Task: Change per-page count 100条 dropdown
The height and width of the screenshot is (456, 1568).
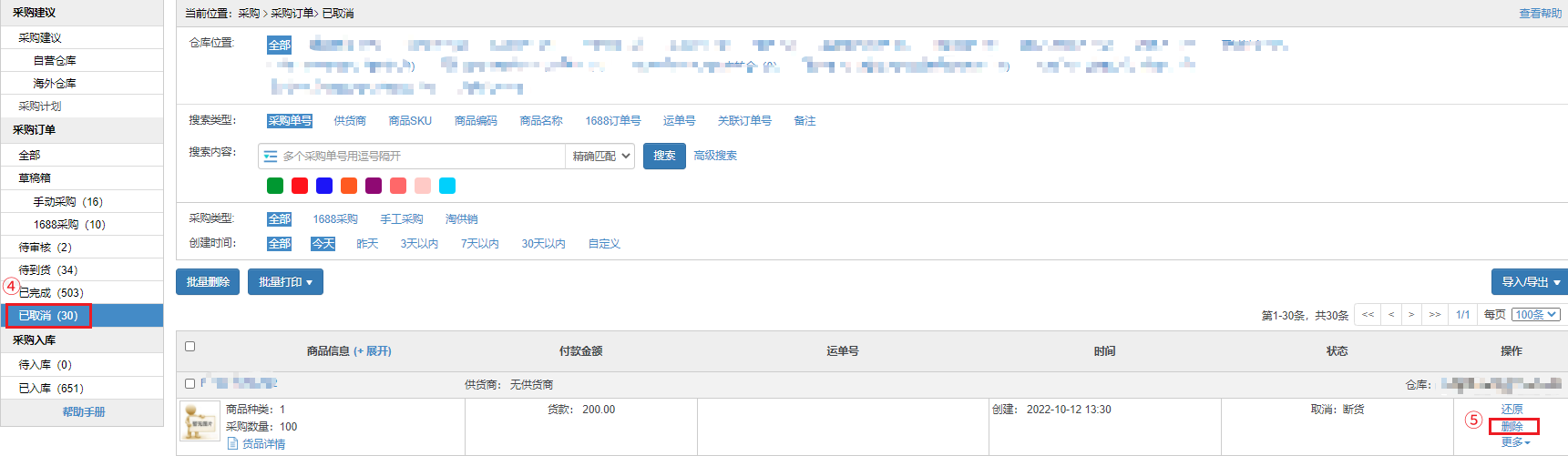Action: pos(1536,315)
